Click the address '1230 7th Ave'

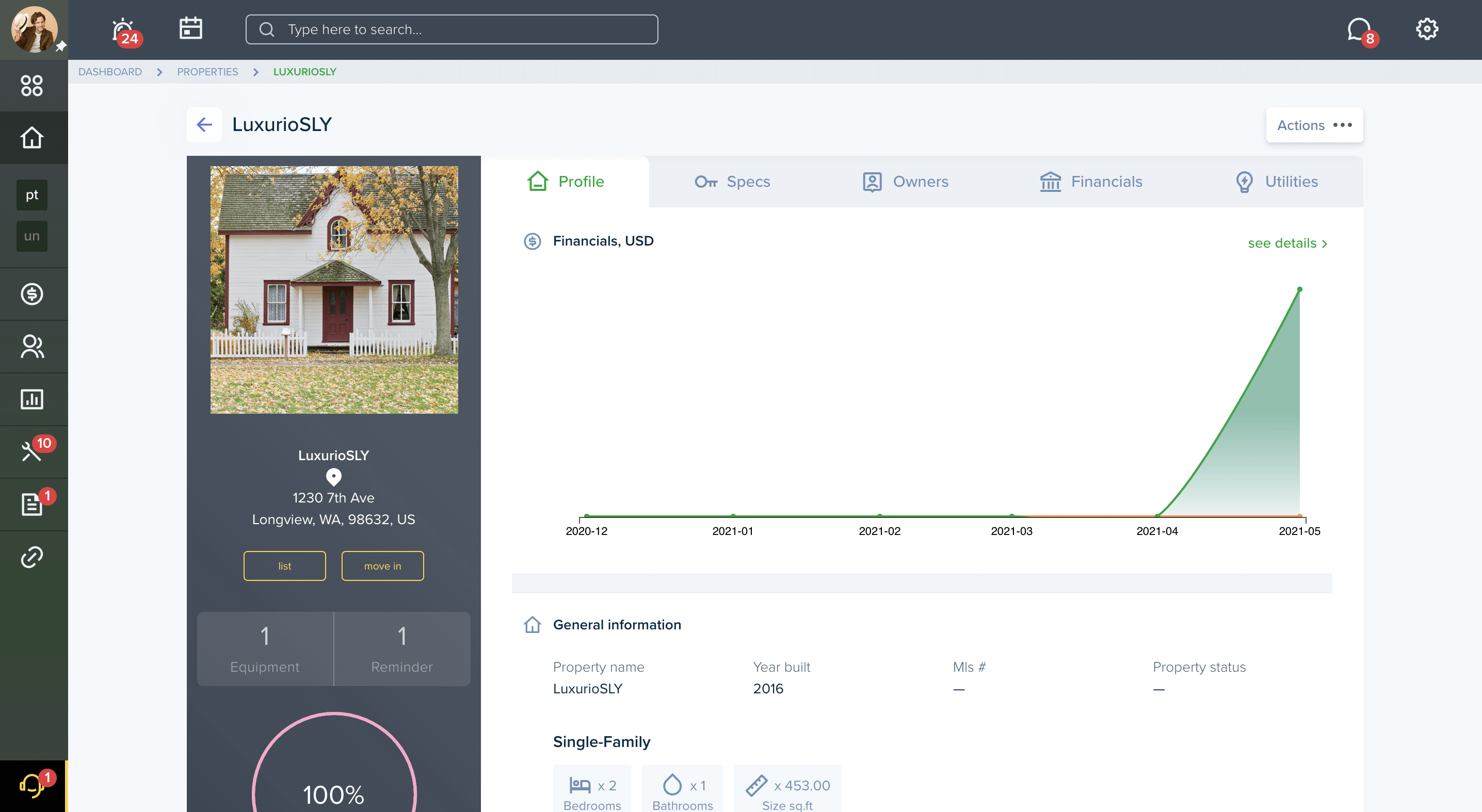[334, 497]
